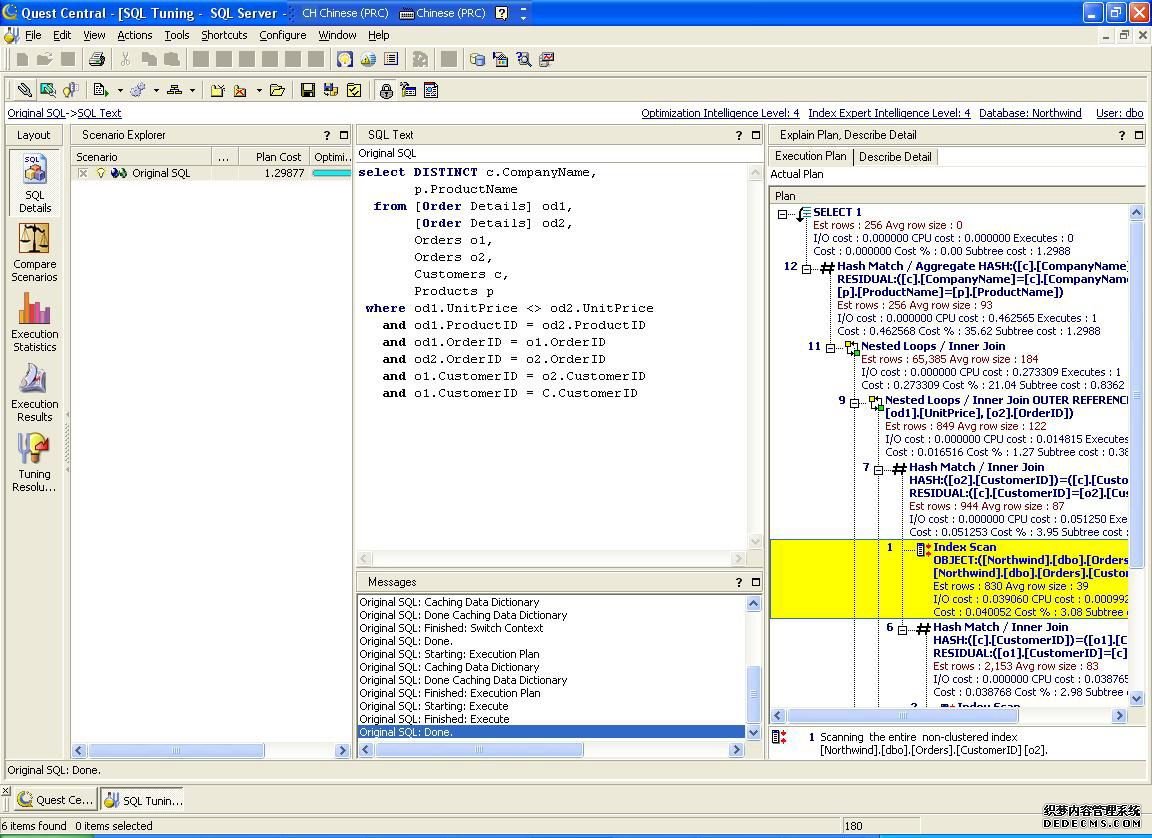This screenshot has width=1152, height=838.
Task: Click the Print icon in the toolbar
Action: (x=96, y=60)
